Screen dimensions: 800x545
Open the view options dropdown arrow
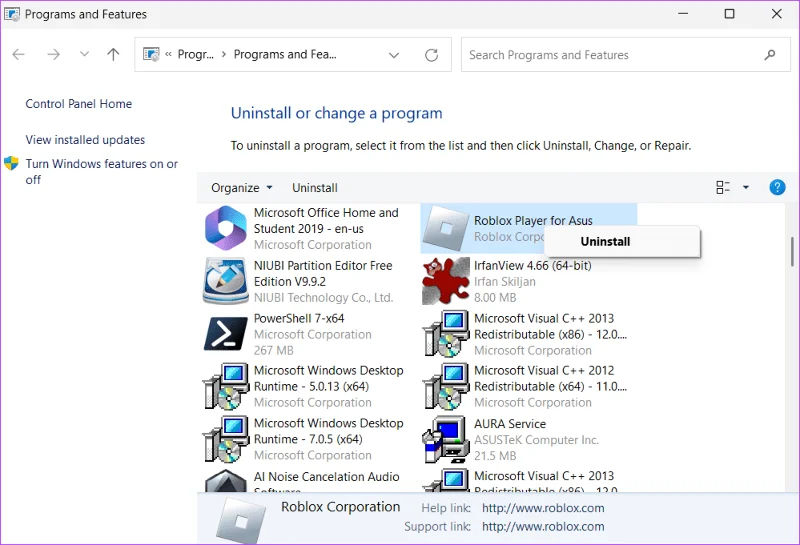(x=746, y=187)
